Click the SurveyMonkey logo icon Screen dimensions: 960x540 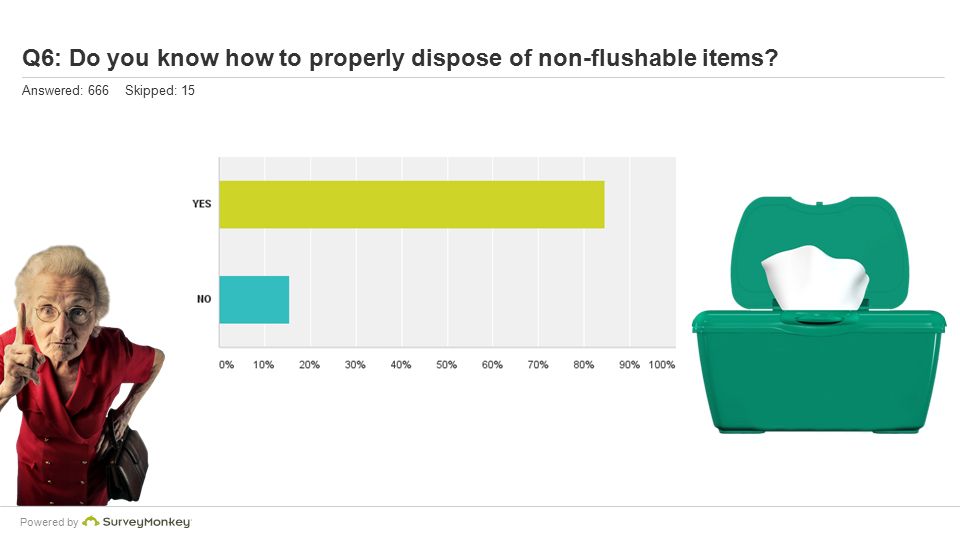click(91, 522)
